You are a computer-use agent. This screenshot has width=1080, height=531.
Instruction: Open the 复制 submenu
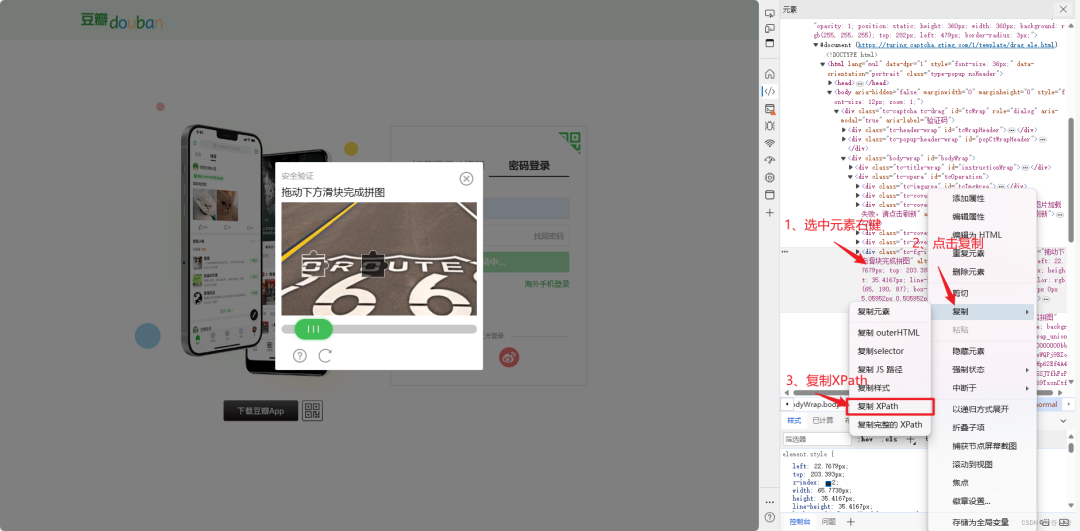tap(982, 312)
